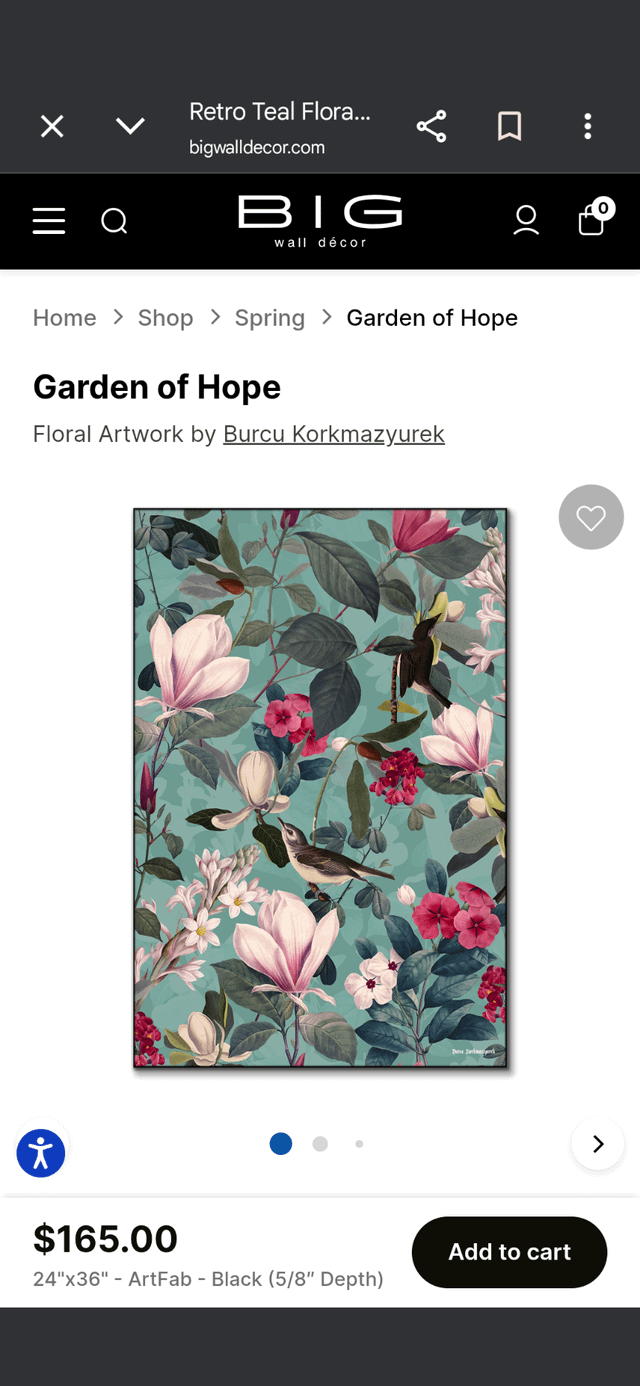Advance to next product image arrow
The height and width of the screenshot is (1386, 640).
(x=598, y=1144)
